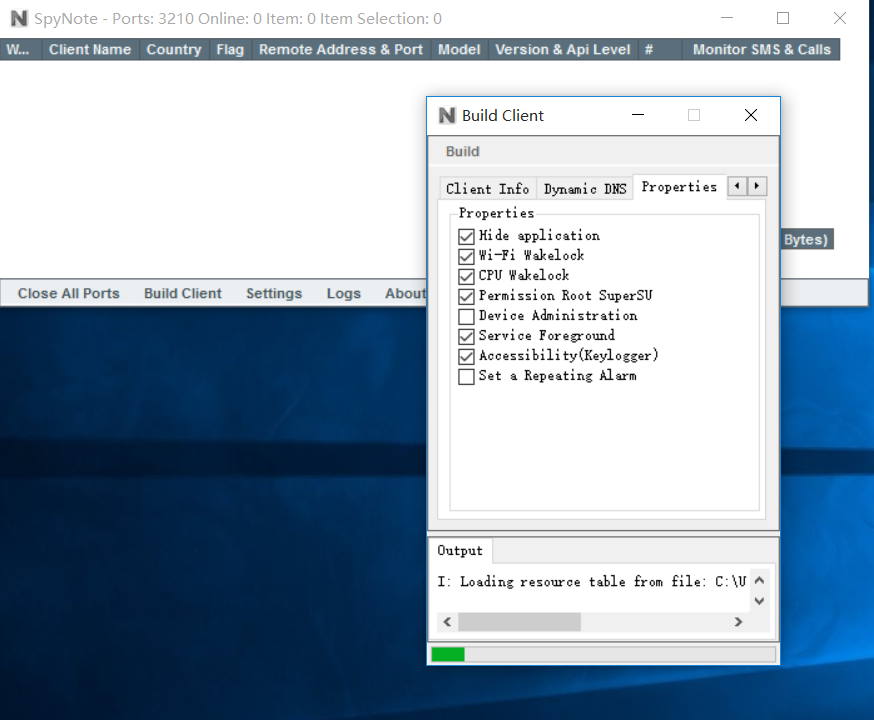Toggle CPU Wakelock checkbox
Viewport: 874px width, 720px height.
coord(467,276)
